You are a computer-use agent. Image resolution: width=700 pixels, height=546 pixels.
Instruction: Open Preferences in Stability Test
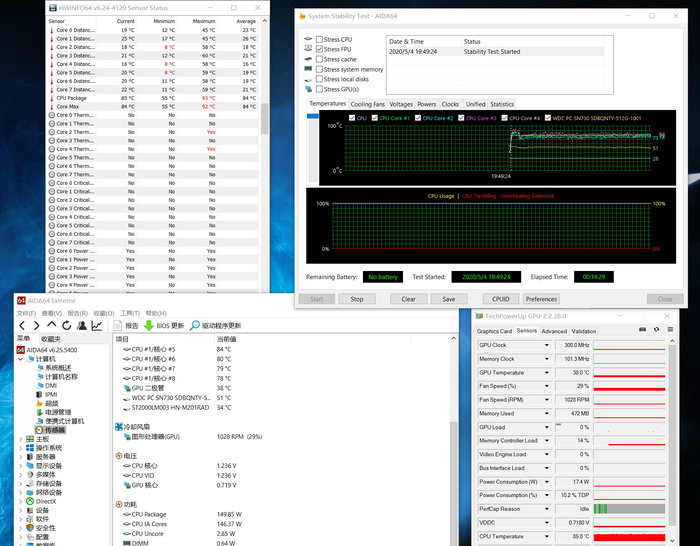click(x=541, y=299)
